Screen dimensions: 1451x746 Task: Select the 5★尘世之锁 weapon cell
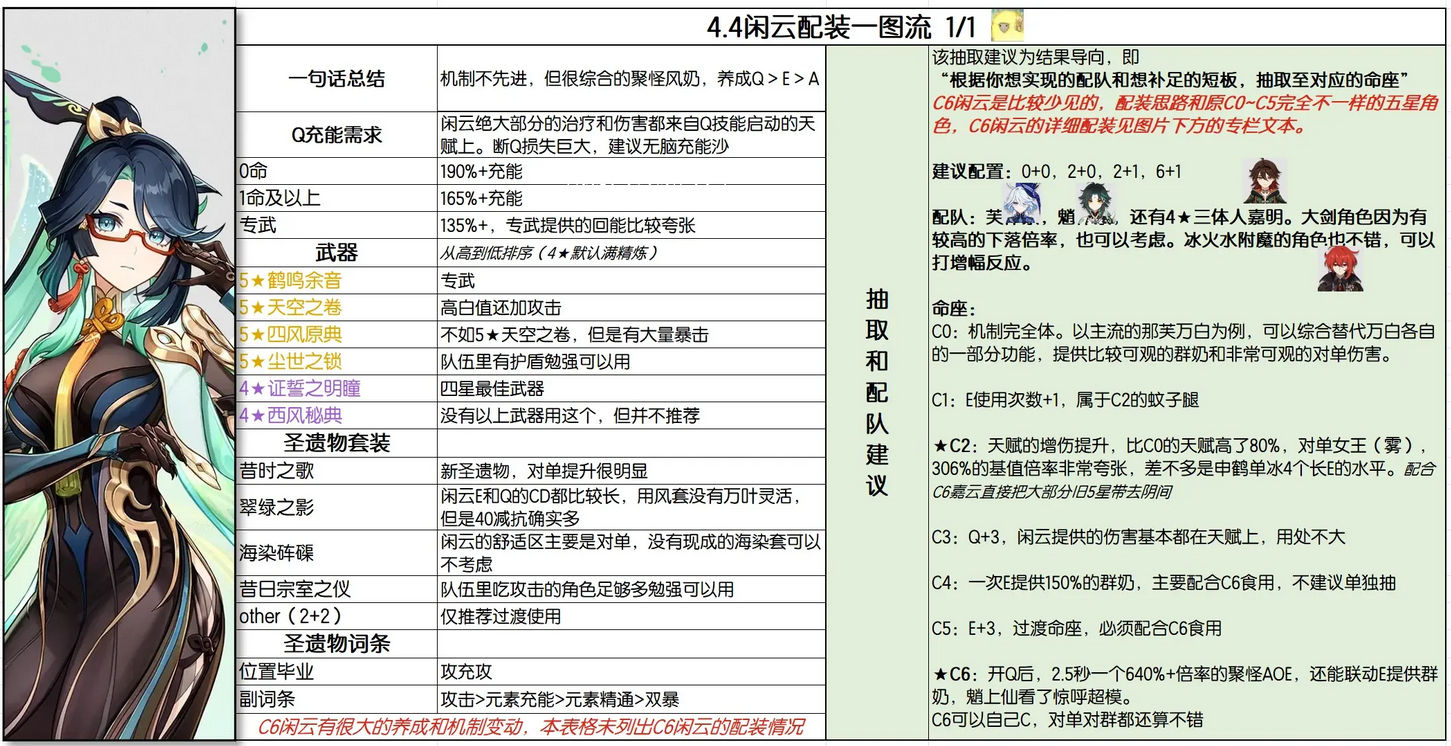point(336,361)
